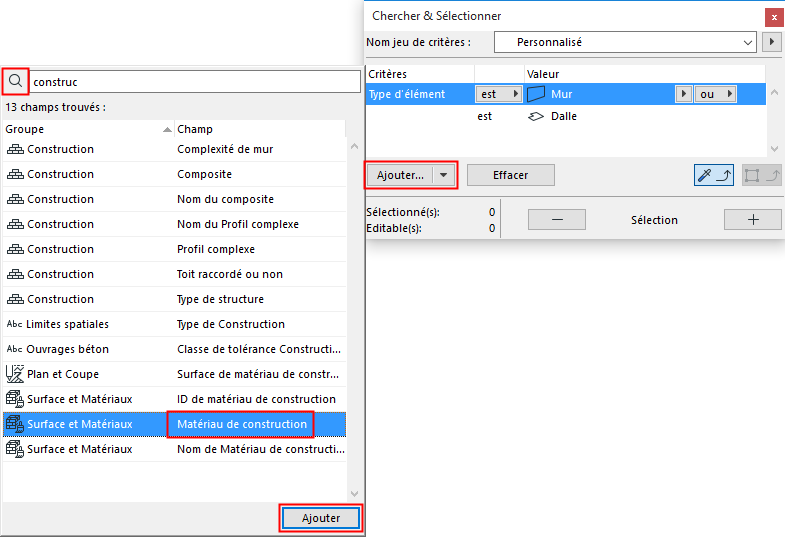Open the 'est' operator dropdown
This screenshot has height=537, width=785.
pyautogui.click(x=499, y=94)
